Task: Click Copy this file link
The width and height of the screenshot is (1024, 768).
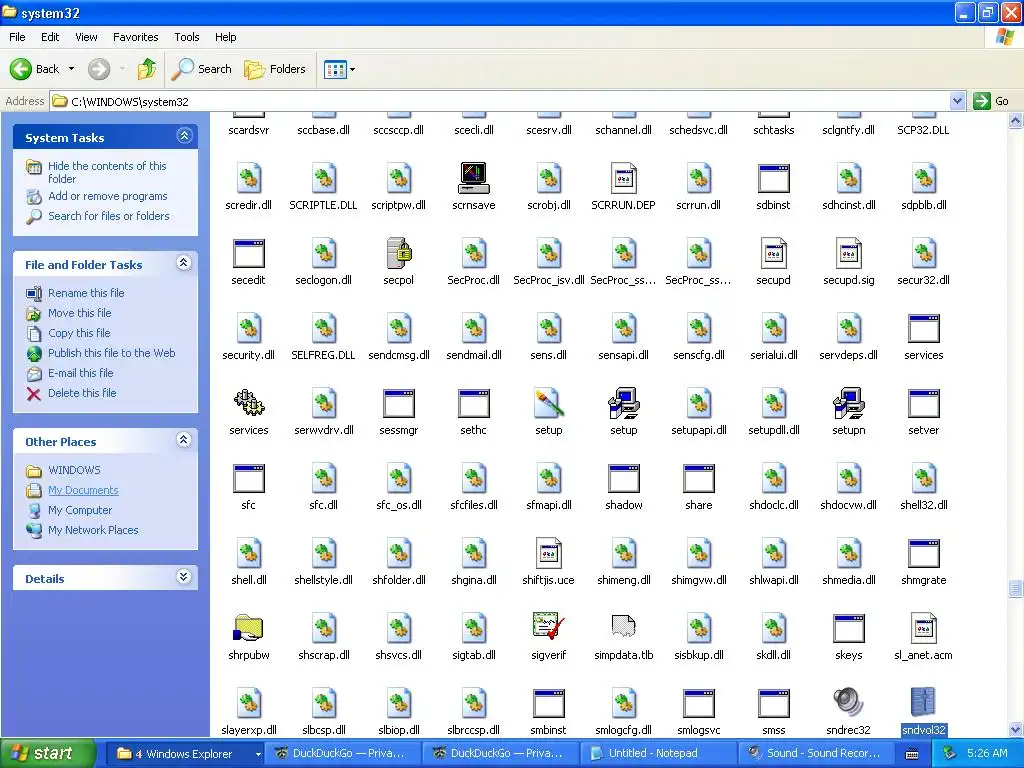Action: [x=79, y=333]
